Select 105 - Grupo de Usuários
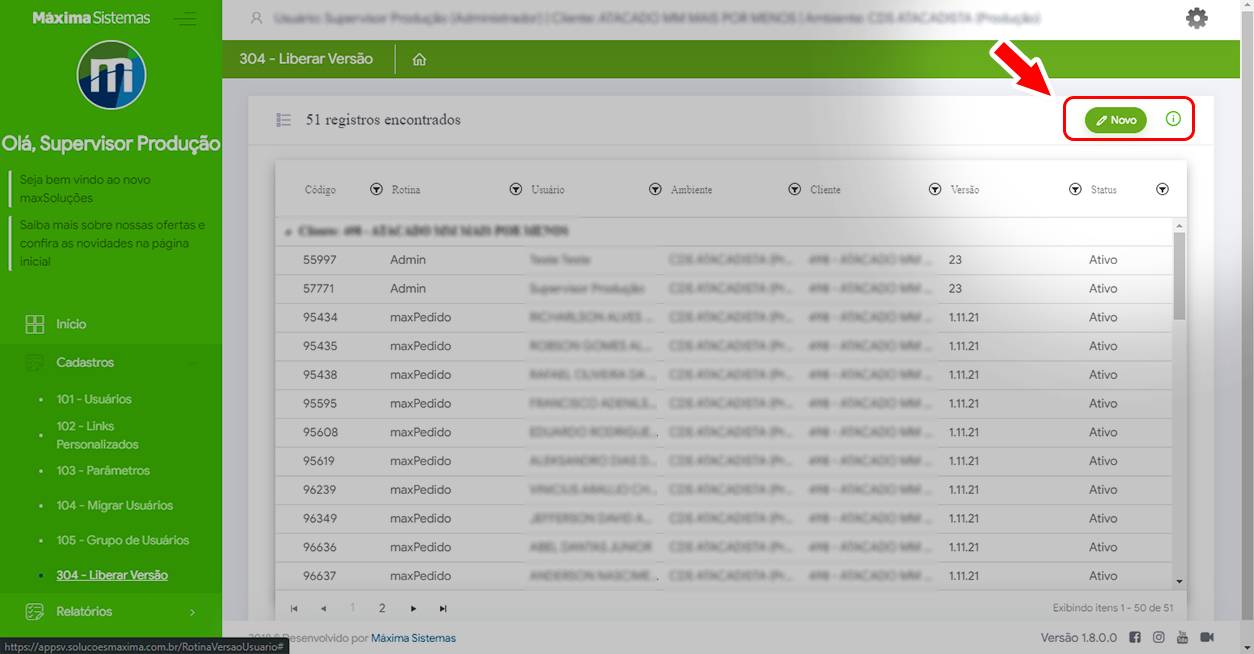The width and height of the screenshot is (1254, 654). click(x=122, y=540)
